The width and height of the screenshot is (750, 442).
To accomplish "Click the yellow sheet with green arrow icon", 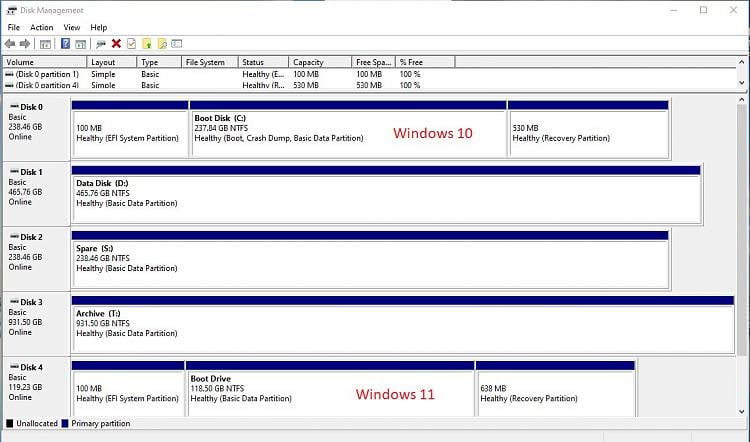I will (x=147, y=44).
